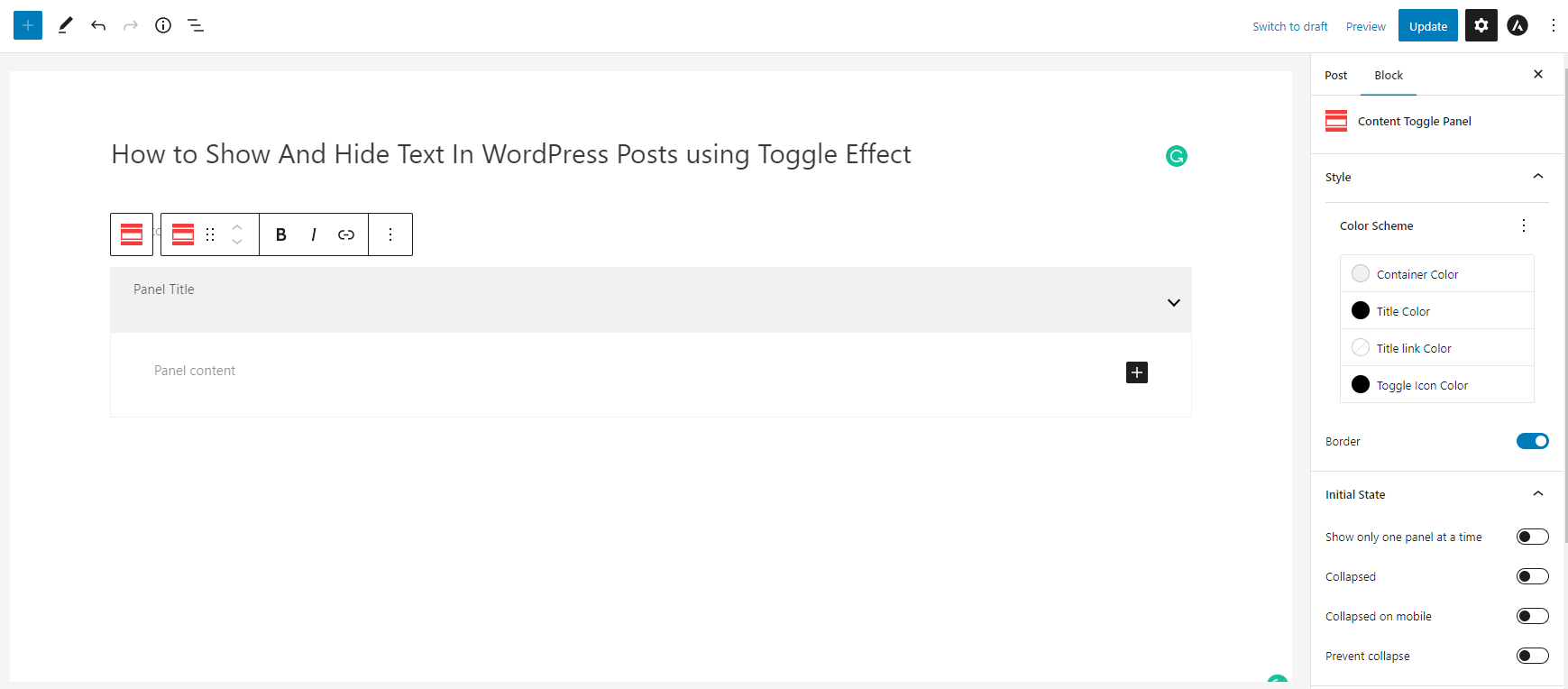Click the Switch to draft link
The width and height of the screenshot is (1568, 689).
[x=1289, y=26]
